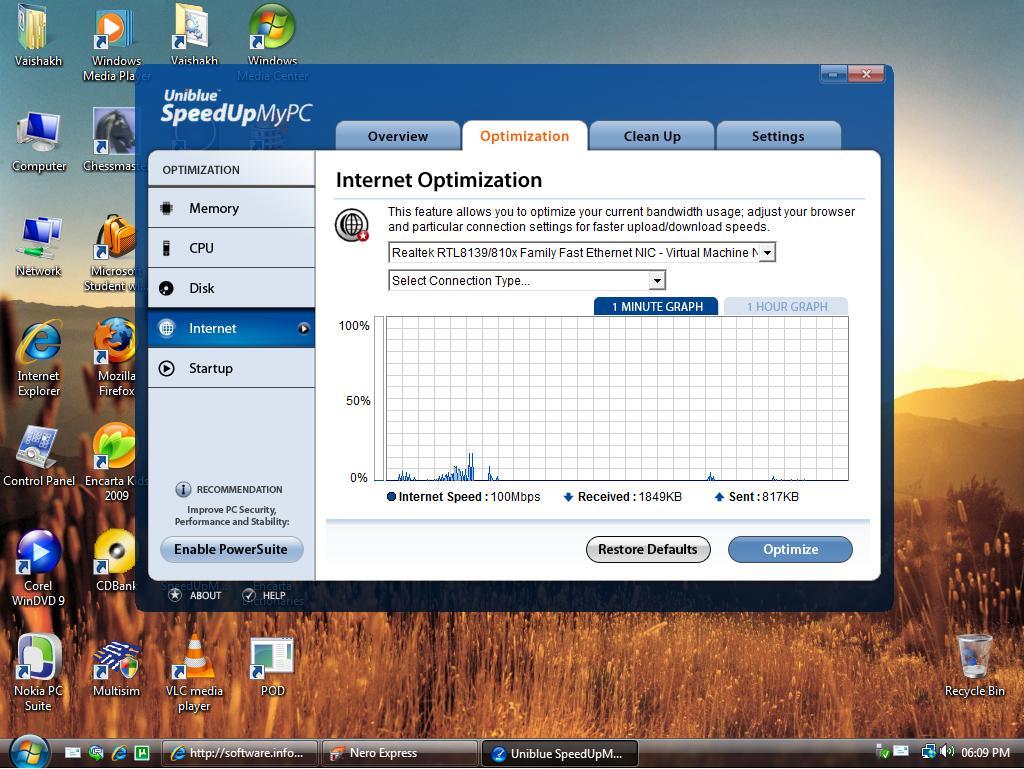Viewport: 1024px width, 769px height.
Task: Open the Clean Up tab
Action: 651,136
